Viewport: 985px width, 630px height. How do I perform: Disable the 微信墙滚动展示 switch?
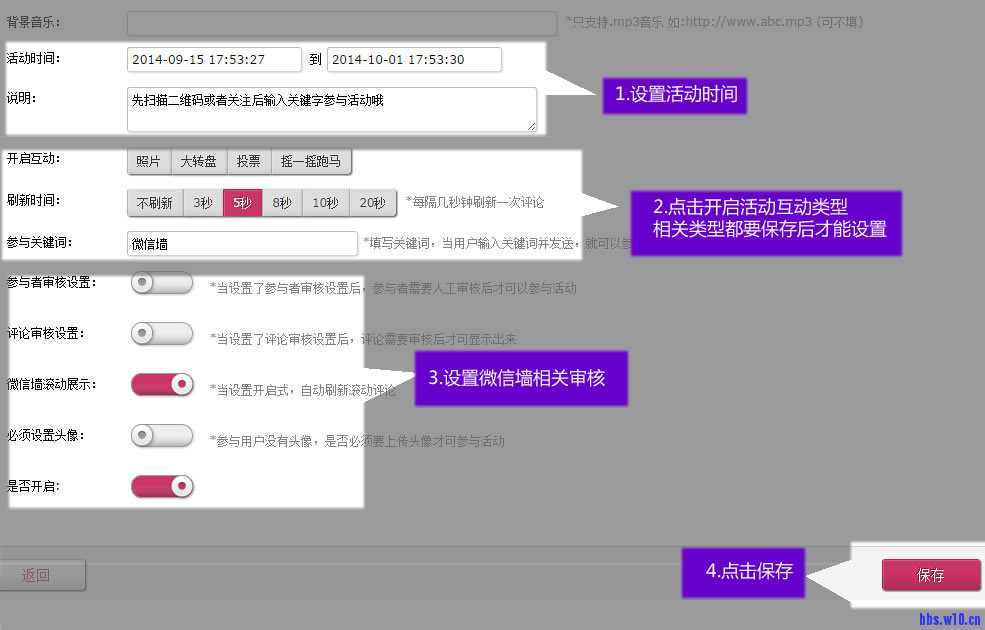click(x=162, y=384)
